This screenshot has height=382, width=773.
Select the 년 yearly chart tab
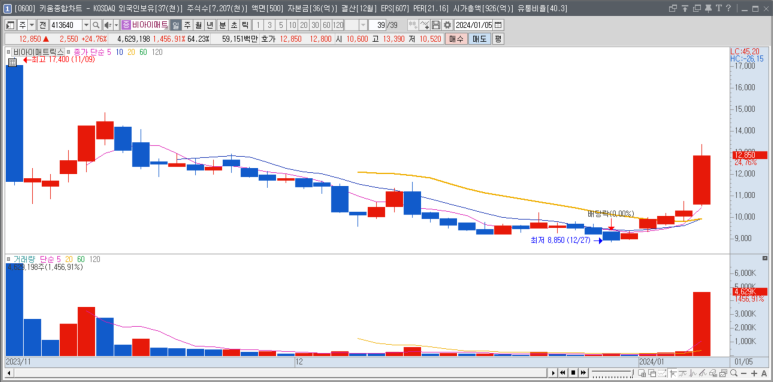(x=210, y=25)
